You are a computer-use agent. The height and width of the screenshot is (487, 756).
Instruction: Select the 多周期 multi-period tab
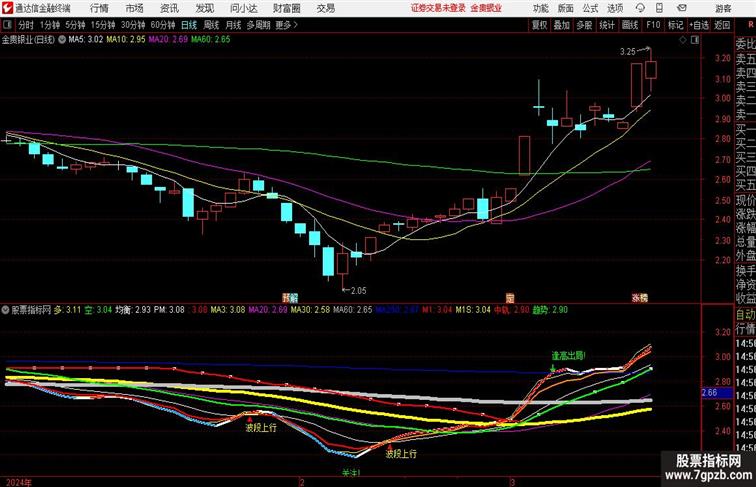[258, 25]
